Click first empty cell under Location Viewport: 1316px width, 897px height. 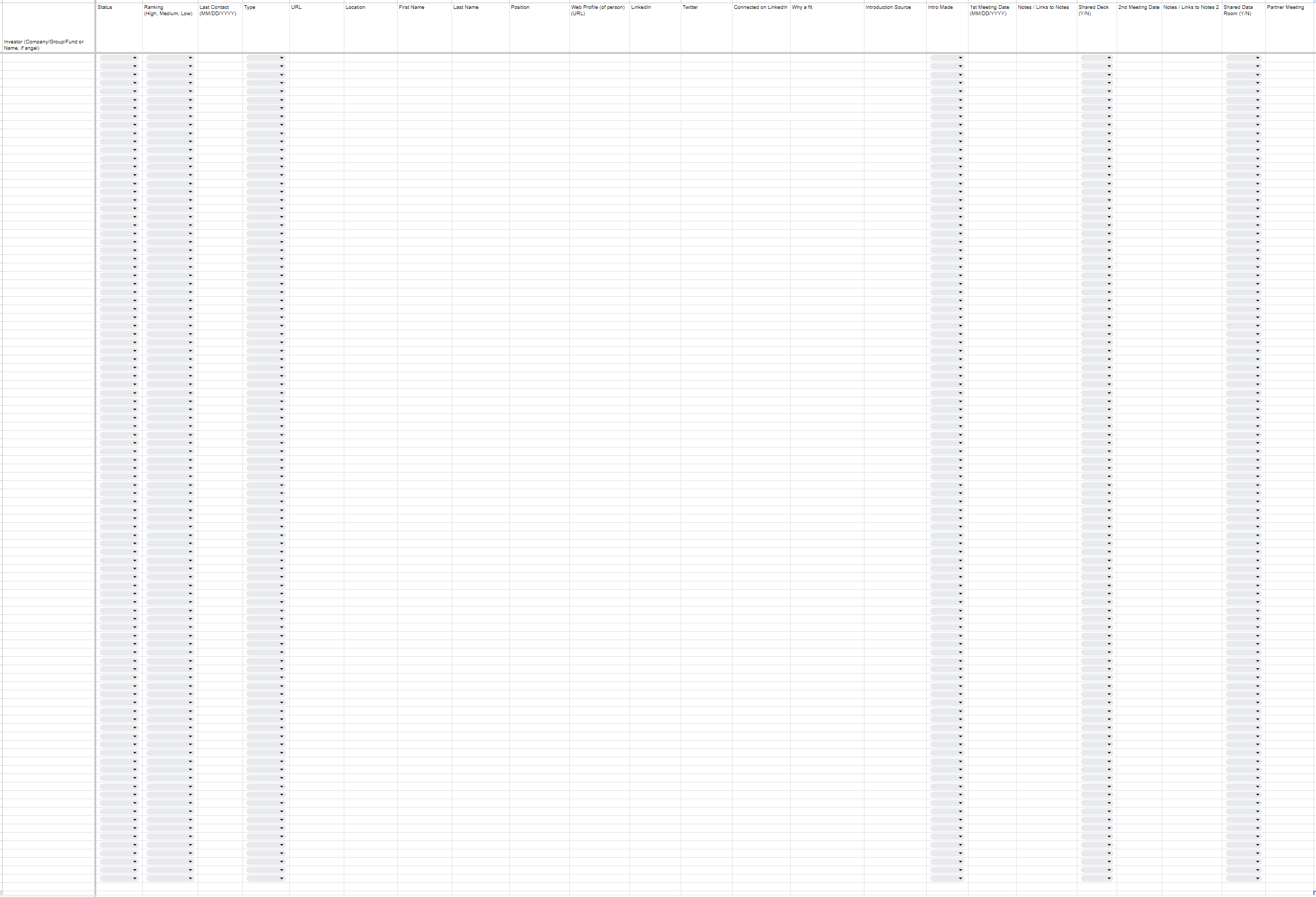coord(370,58)
